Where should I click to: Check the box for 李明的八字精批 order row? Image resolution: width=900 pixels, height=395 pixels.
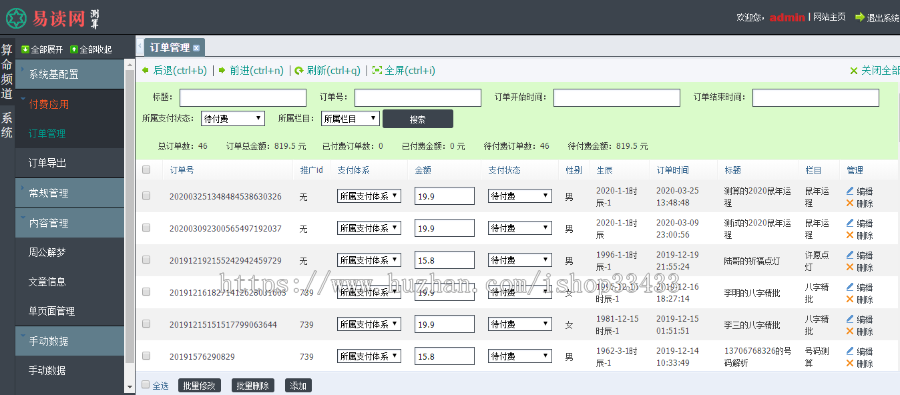point(146,292)
